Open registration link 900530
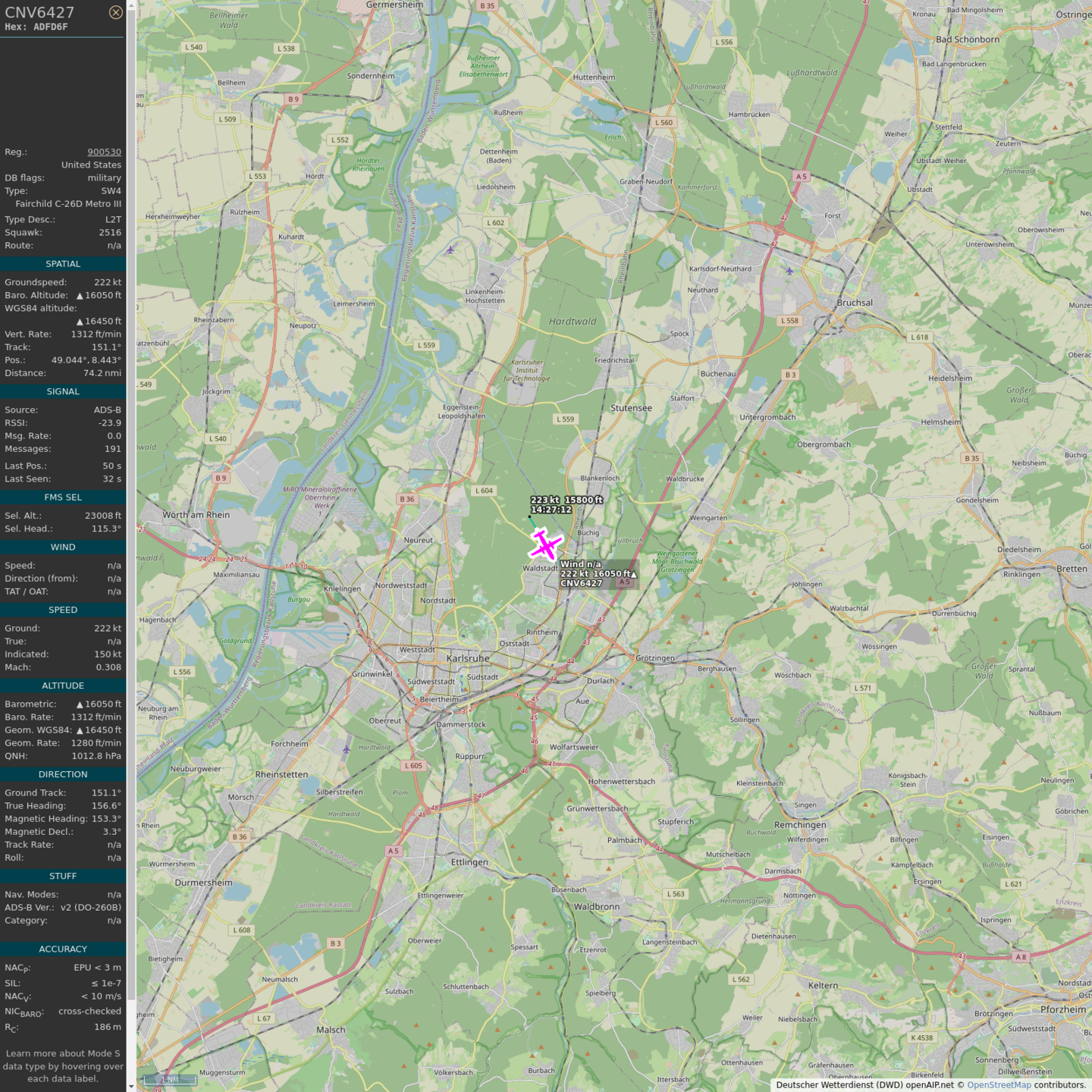The width and height of the screenshot is (1092, 1092). pos(104,152)
